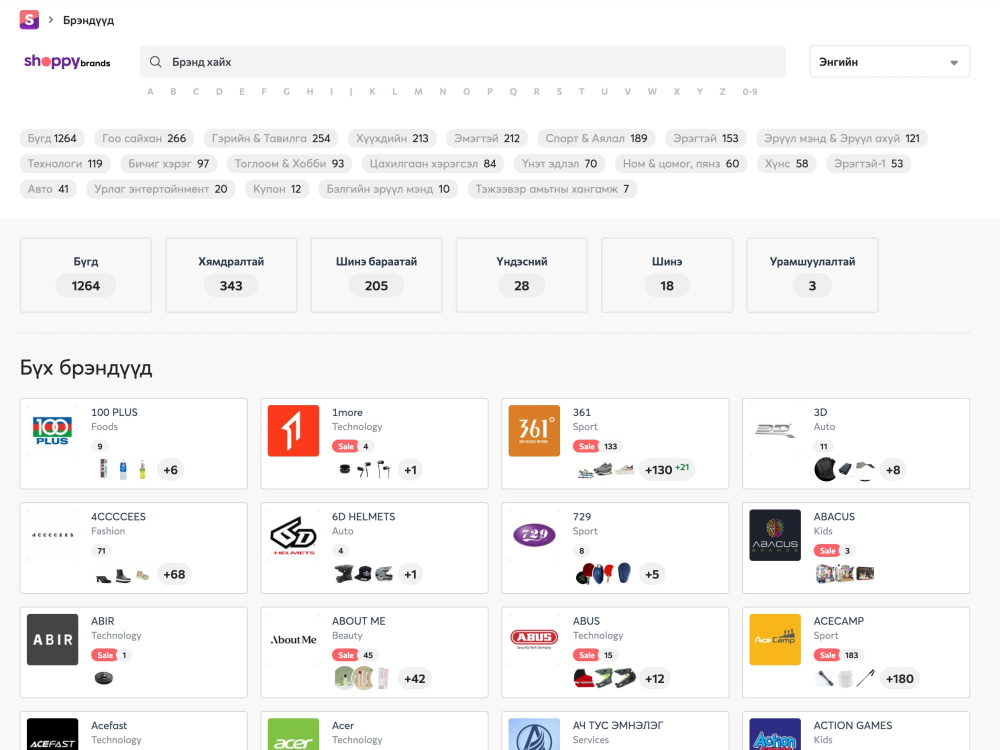
Task: Click the +130 more products on 361
Action: point(666,470)
